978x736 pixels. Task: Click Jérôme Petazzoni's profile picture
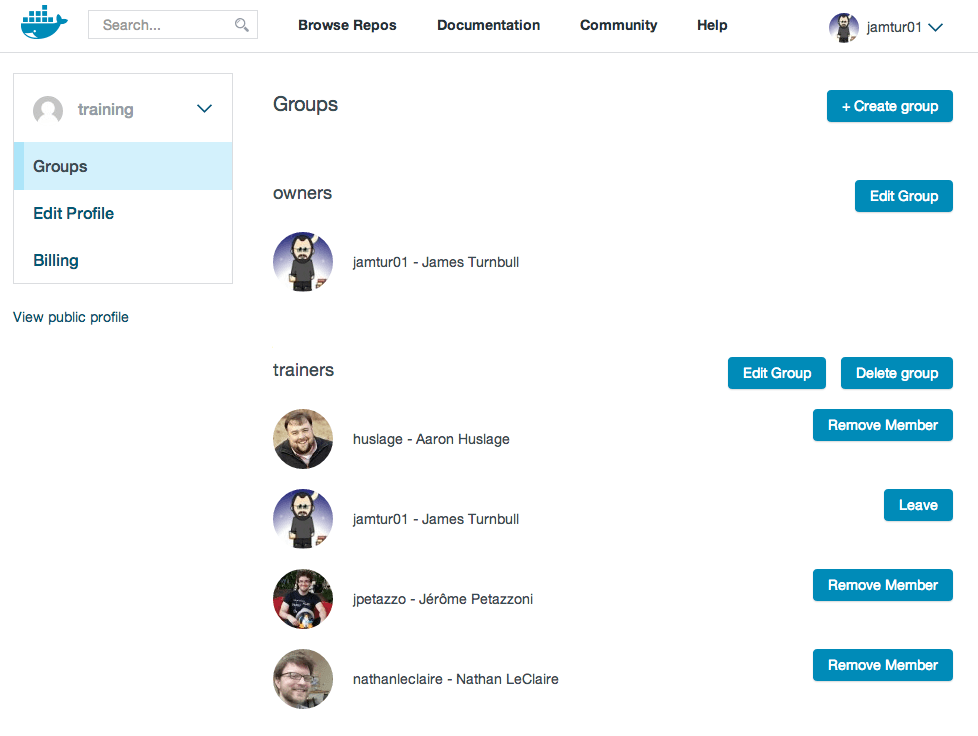coord(303,599)
